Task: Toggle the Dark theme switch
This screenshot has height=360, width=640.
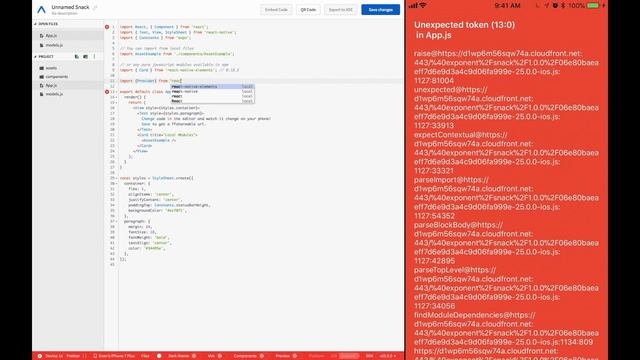Action: click(194, 356)
